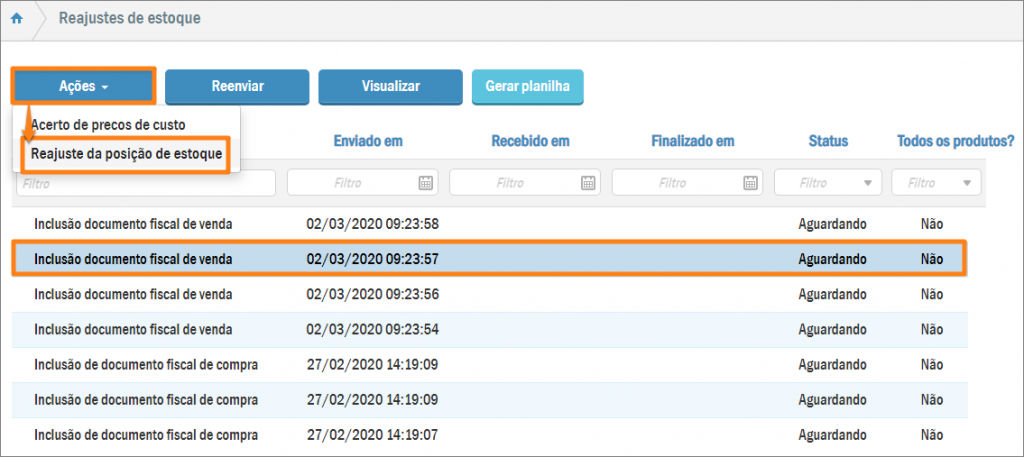Click the Gerar planilha button
Screen dimensions: 1024x457
[x=527, y=87]
